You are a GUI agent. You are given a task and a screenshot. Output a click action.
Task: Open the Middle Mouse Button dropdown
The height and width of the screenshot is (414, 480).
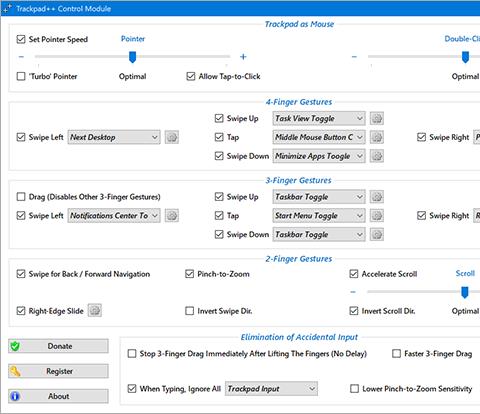tap(319, 137)
